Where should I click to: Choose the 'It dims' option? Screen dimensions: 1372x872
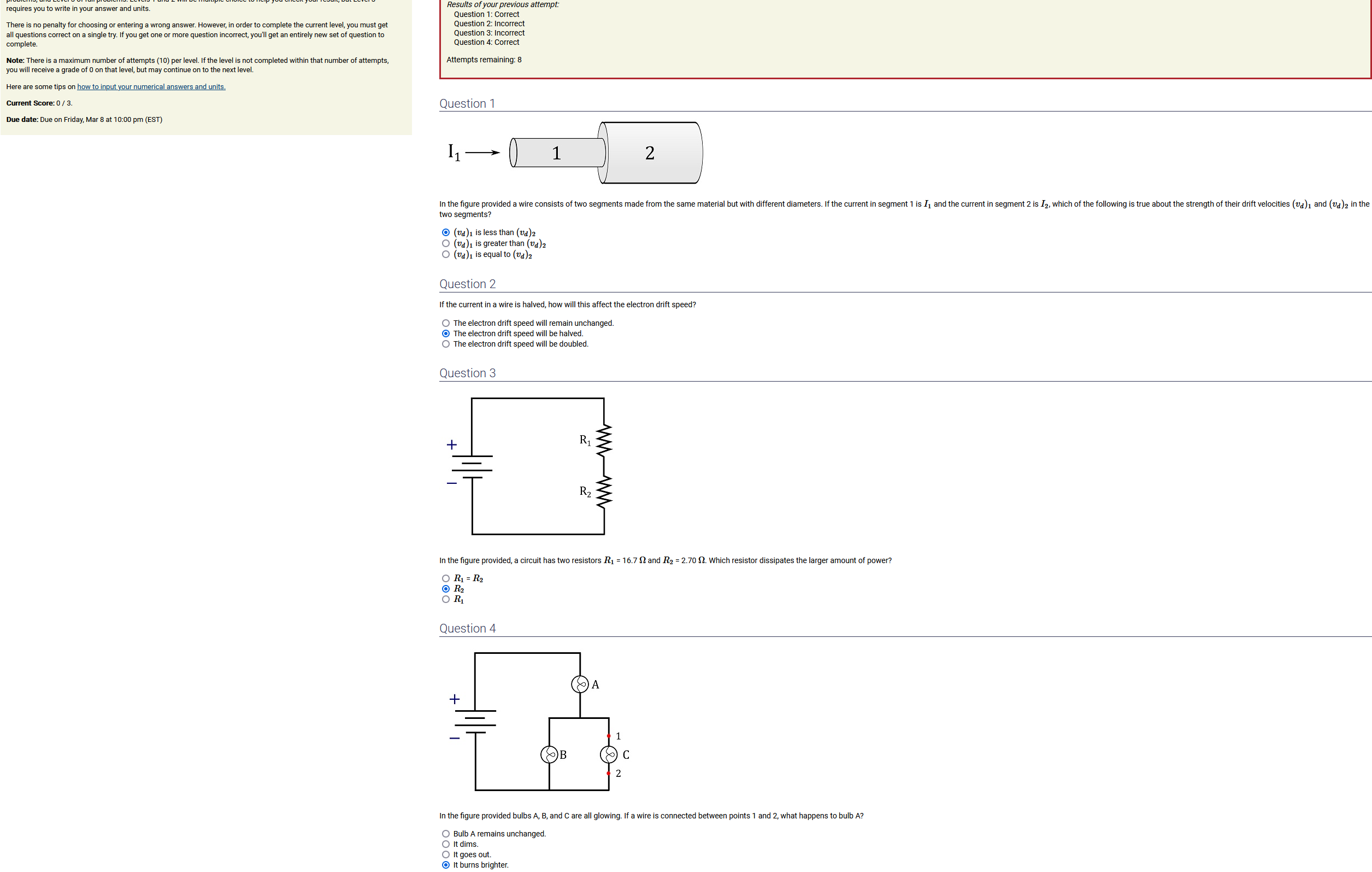[x=445, y=844]
